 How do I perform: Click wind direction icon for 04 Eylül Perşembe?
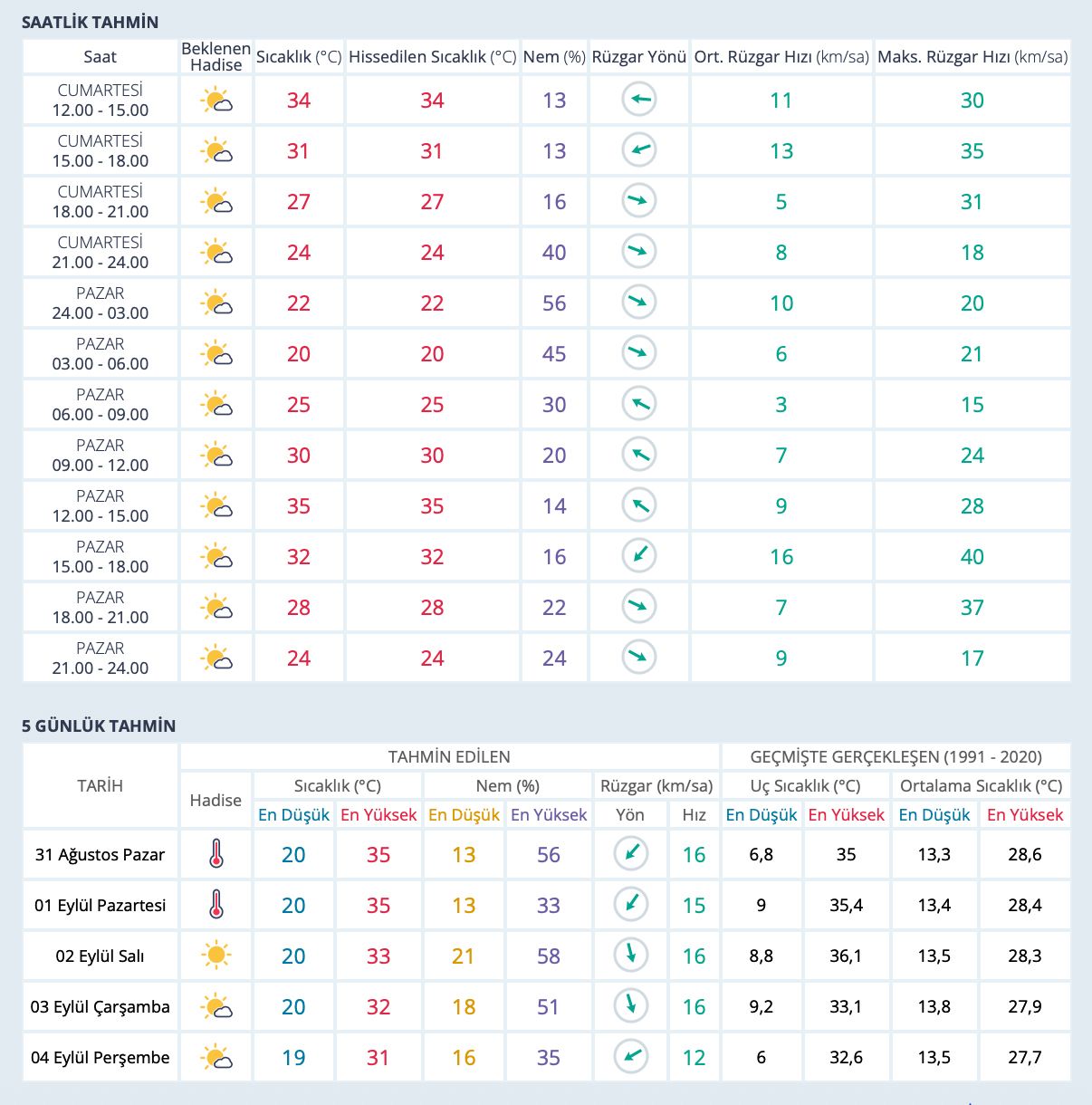[631, 1057]
